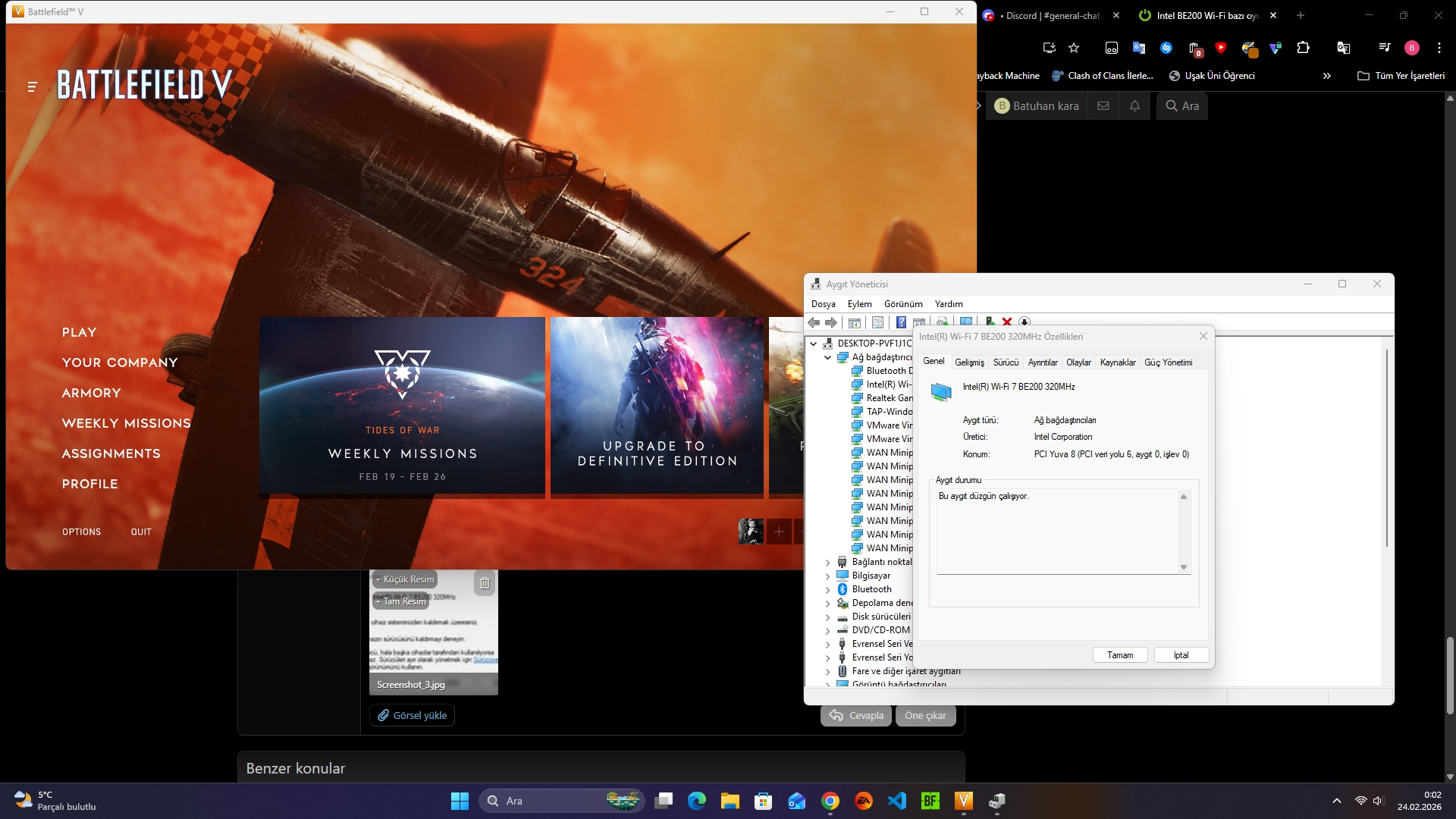Open the forum messages envelope icon

[1103, 106]
